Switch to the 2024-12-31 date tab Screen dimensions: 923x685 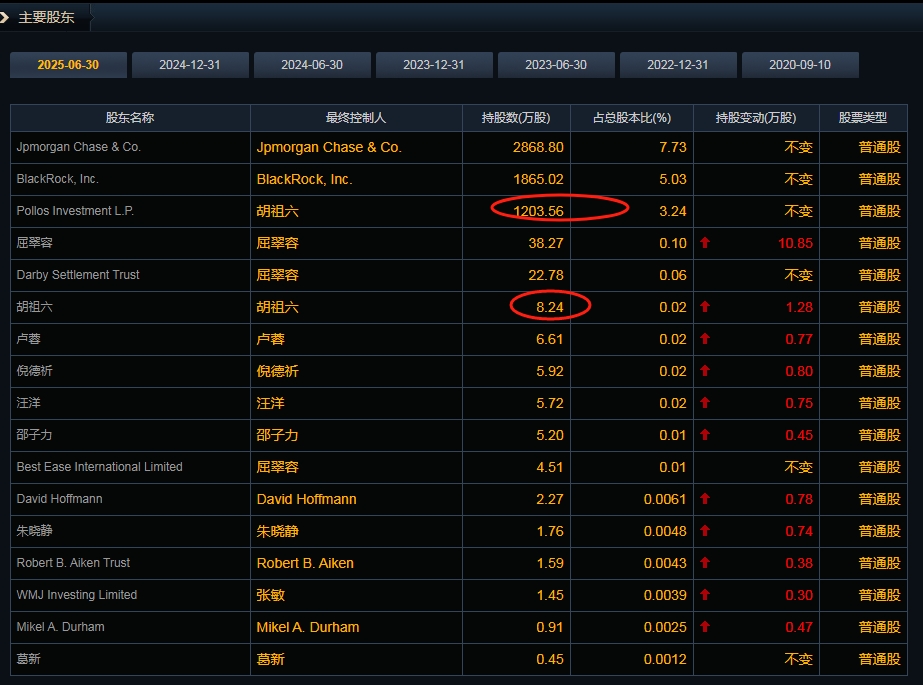coord(190,65)
